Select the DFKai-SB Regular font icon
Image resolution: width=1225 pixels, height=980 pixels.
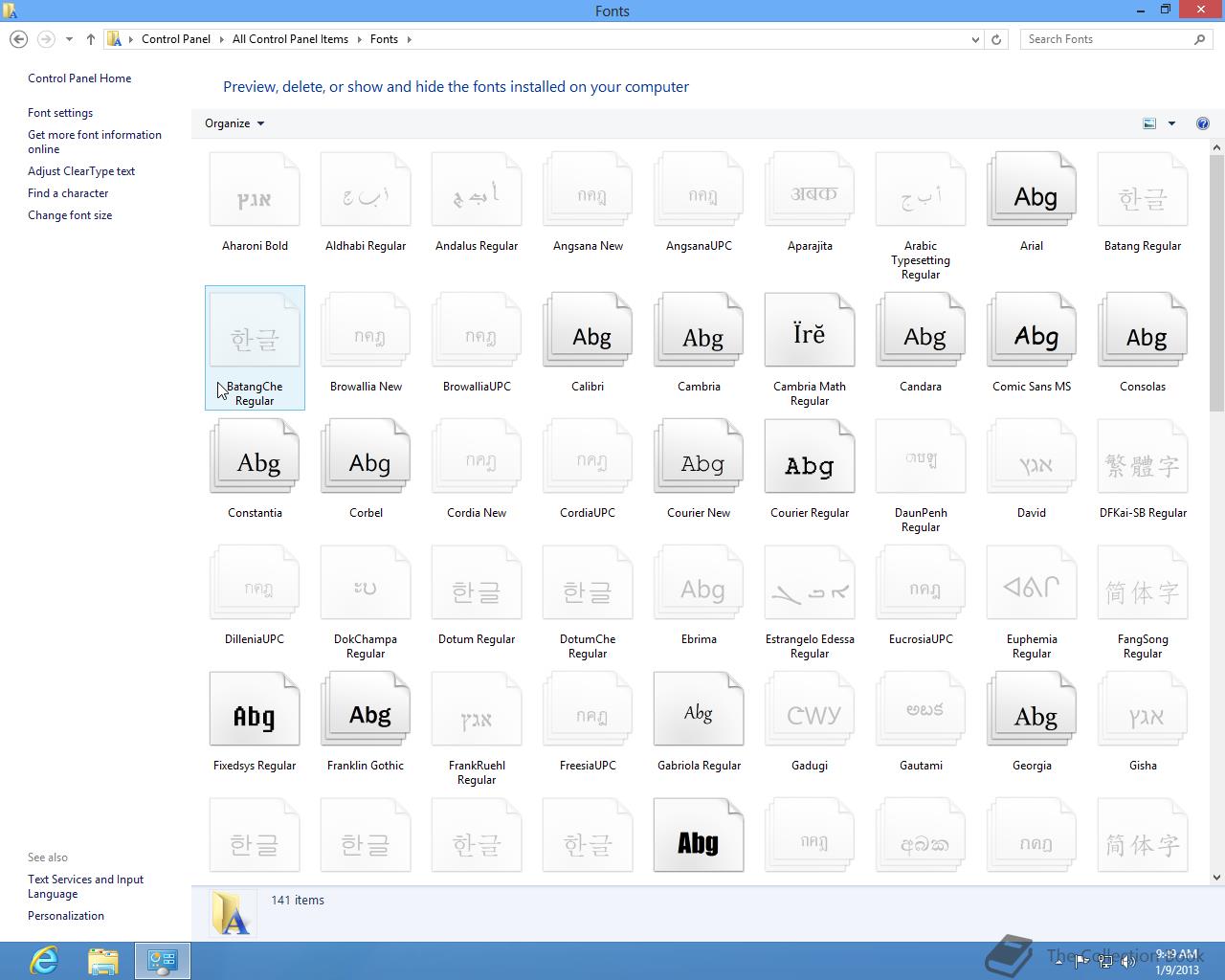click(1143, 457)
